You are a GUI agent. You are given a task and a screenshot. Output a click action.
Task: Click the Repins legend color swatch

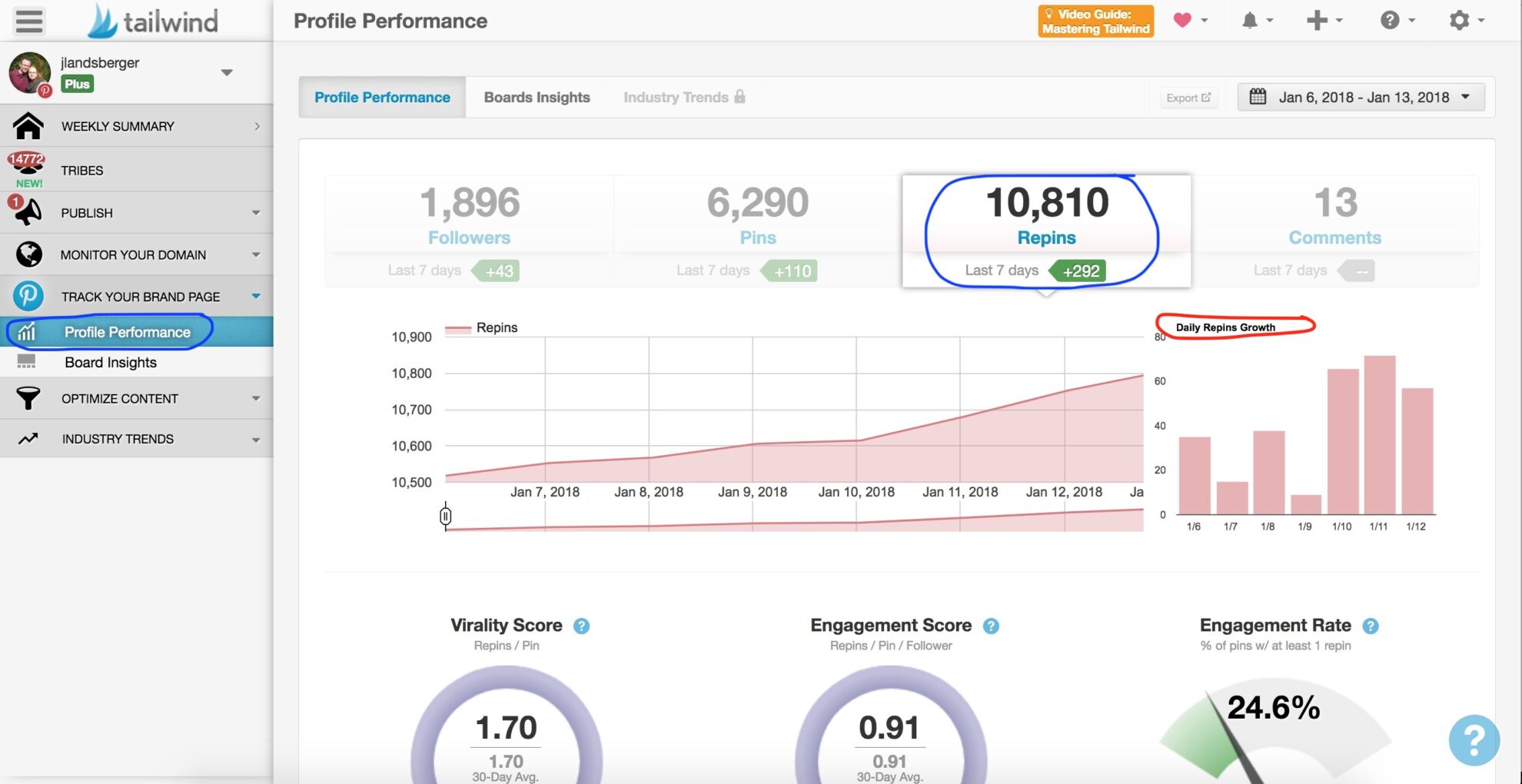point(458,328)
